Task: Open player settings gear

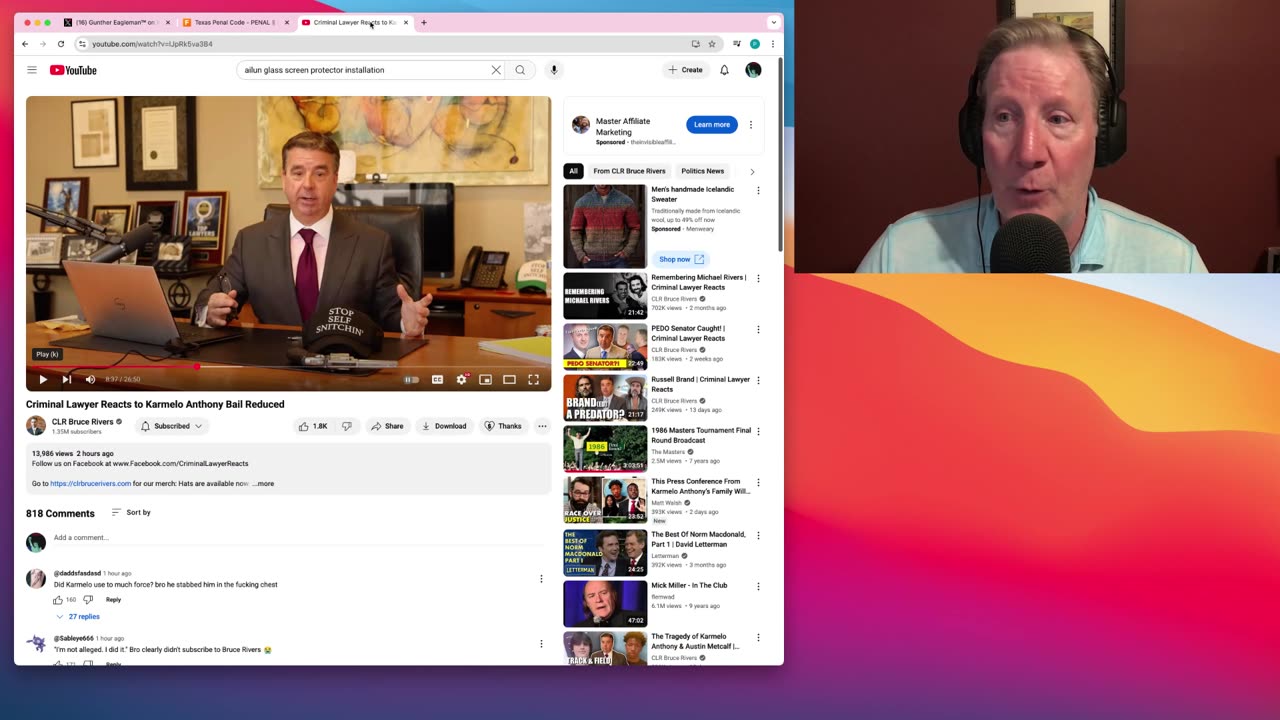Action: click(461, 379)
